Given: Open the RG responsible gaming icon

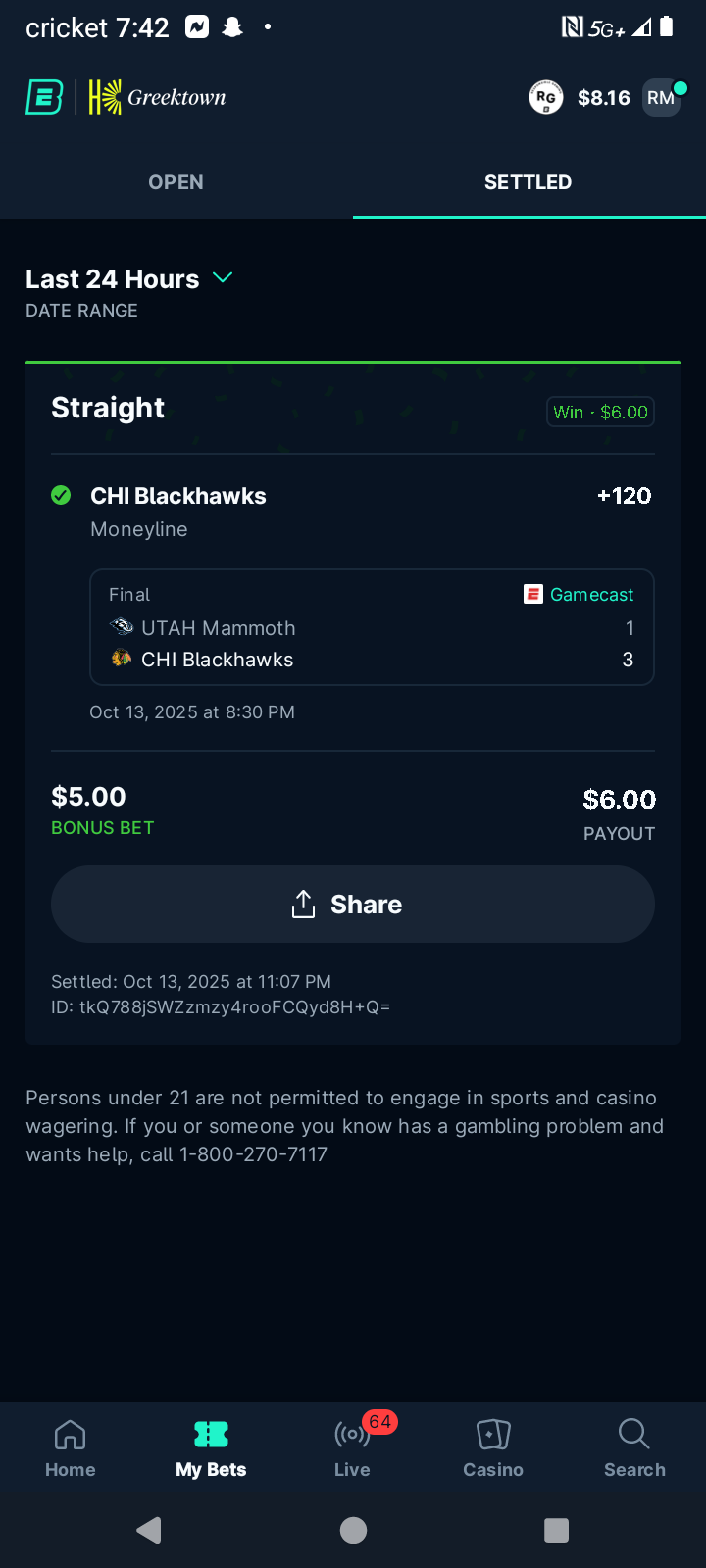Looking at the screenshot, I should (546, 97).
